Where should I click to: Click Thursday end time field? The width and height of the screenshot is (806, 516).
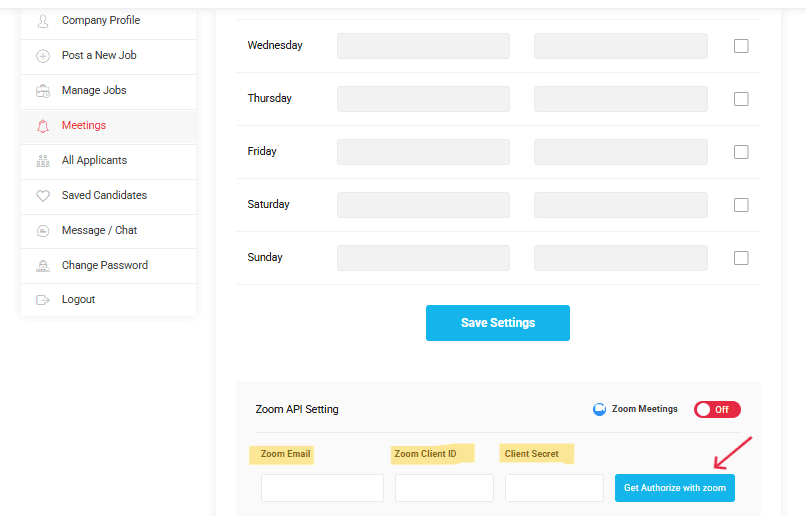[620, 99]
